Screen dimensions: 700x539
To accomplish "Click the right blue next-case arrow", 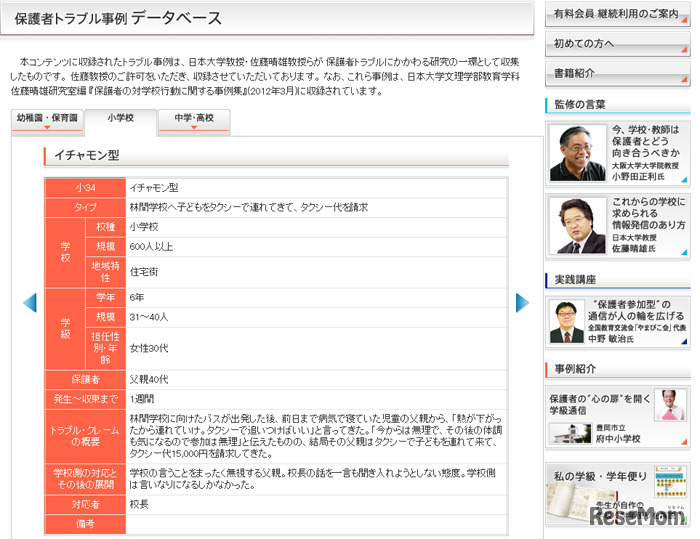I will (522, 302).
